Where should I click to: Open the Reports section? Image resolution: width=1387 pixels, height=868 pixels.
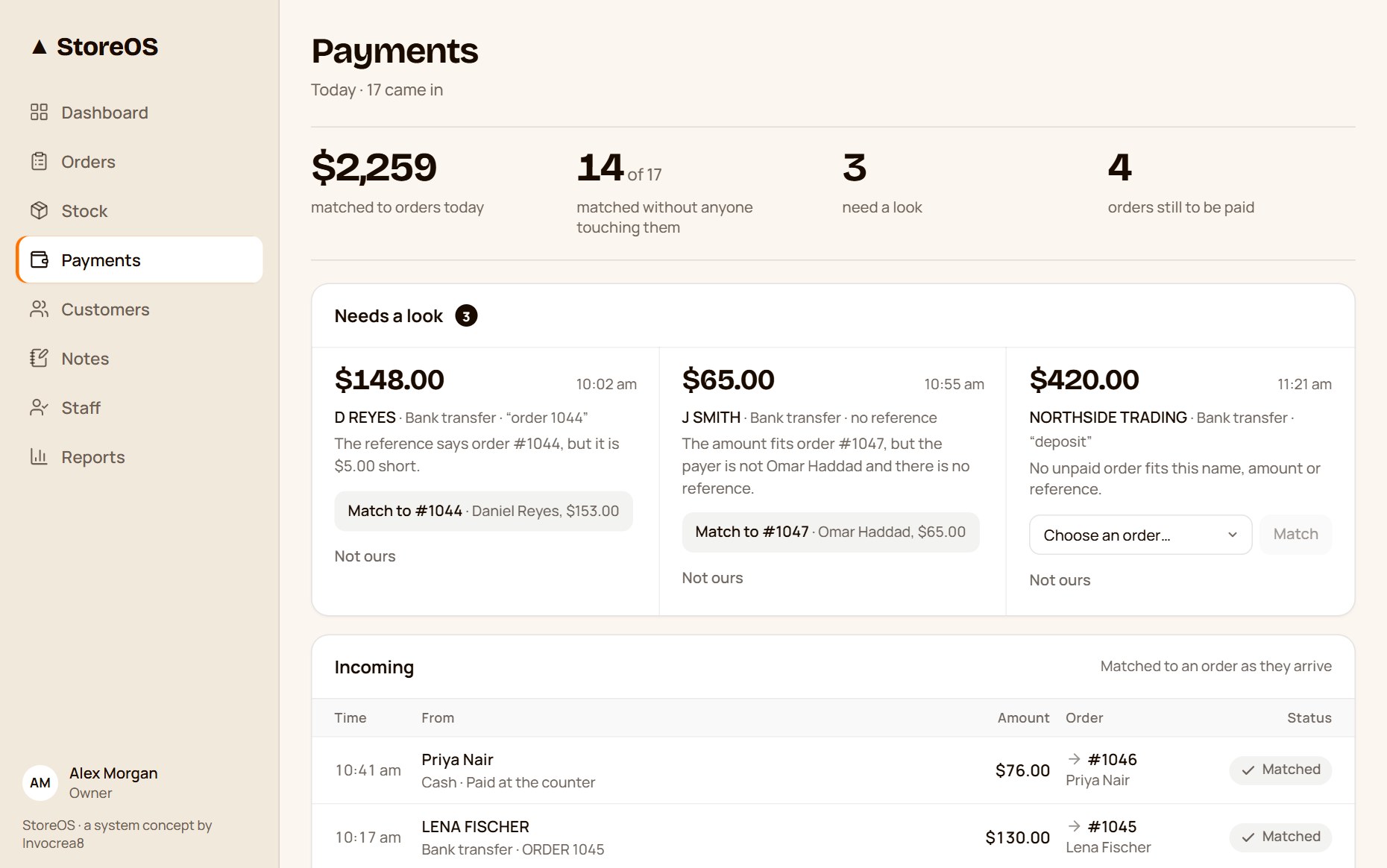pos(139,457)
